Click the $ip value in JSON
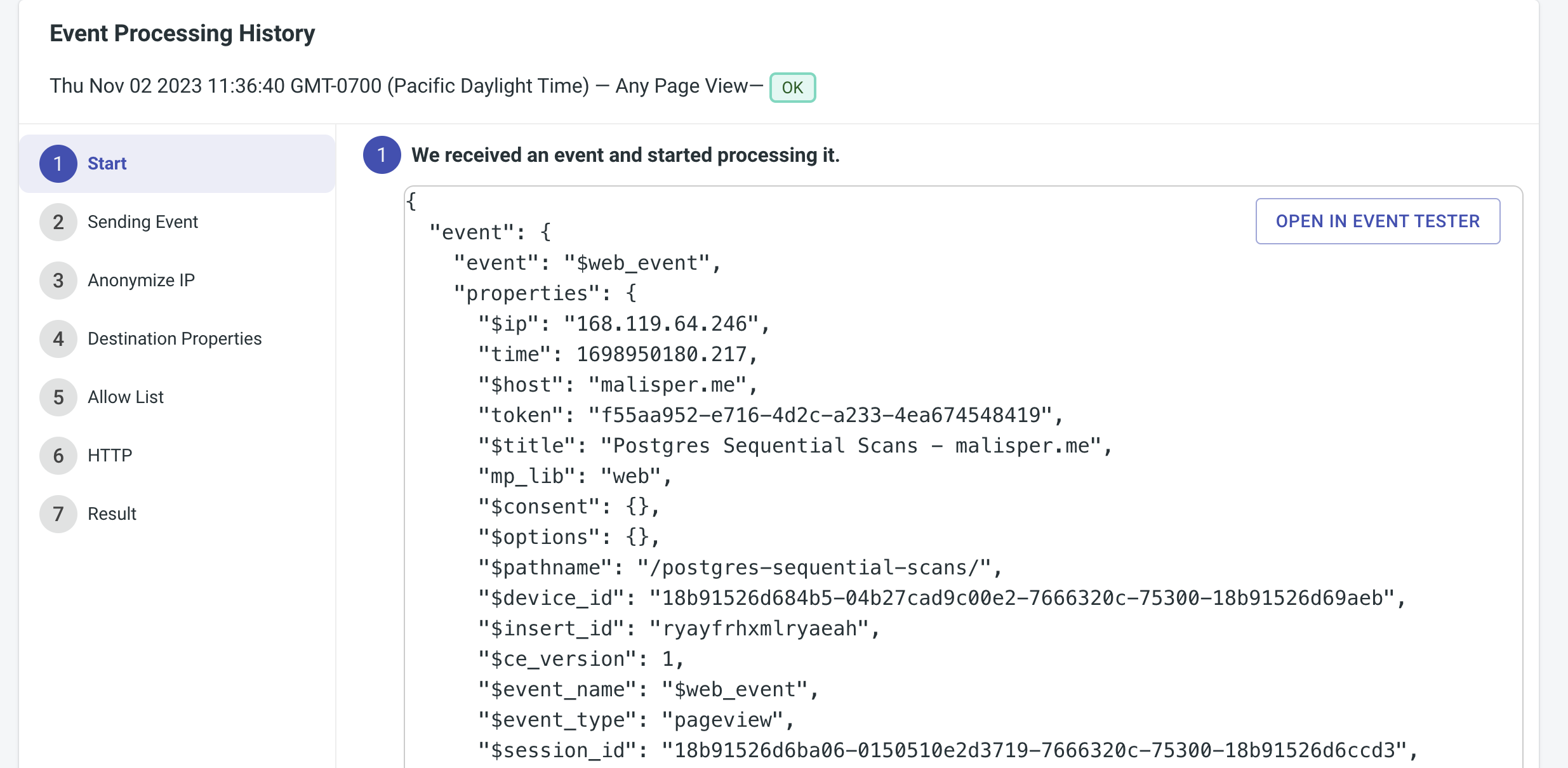 click(661, 324)
